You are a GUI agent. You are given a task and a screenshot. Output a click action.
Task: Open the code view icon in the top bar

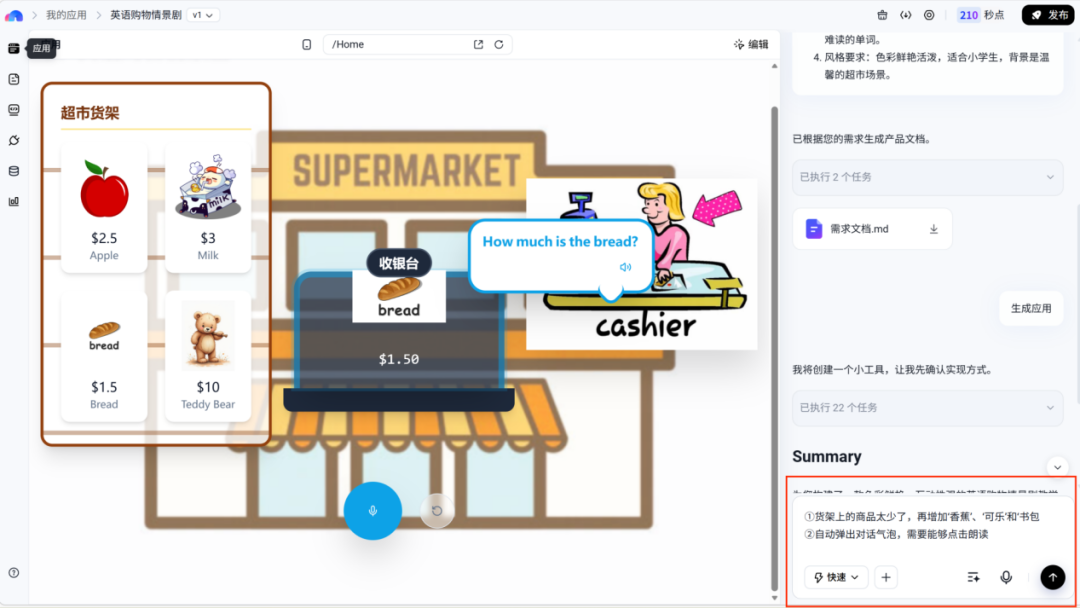coord(905,14)
